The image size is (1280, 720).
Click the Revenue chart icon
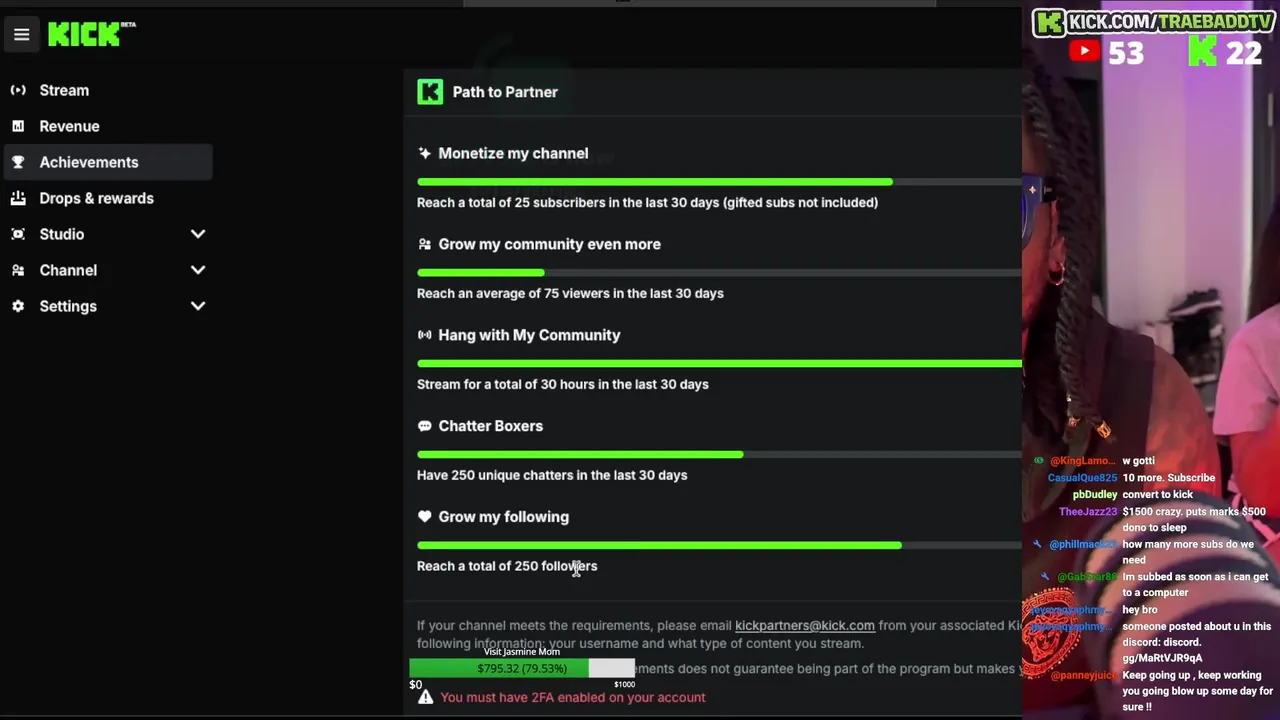pyautogui.click(x=18, y=126)
